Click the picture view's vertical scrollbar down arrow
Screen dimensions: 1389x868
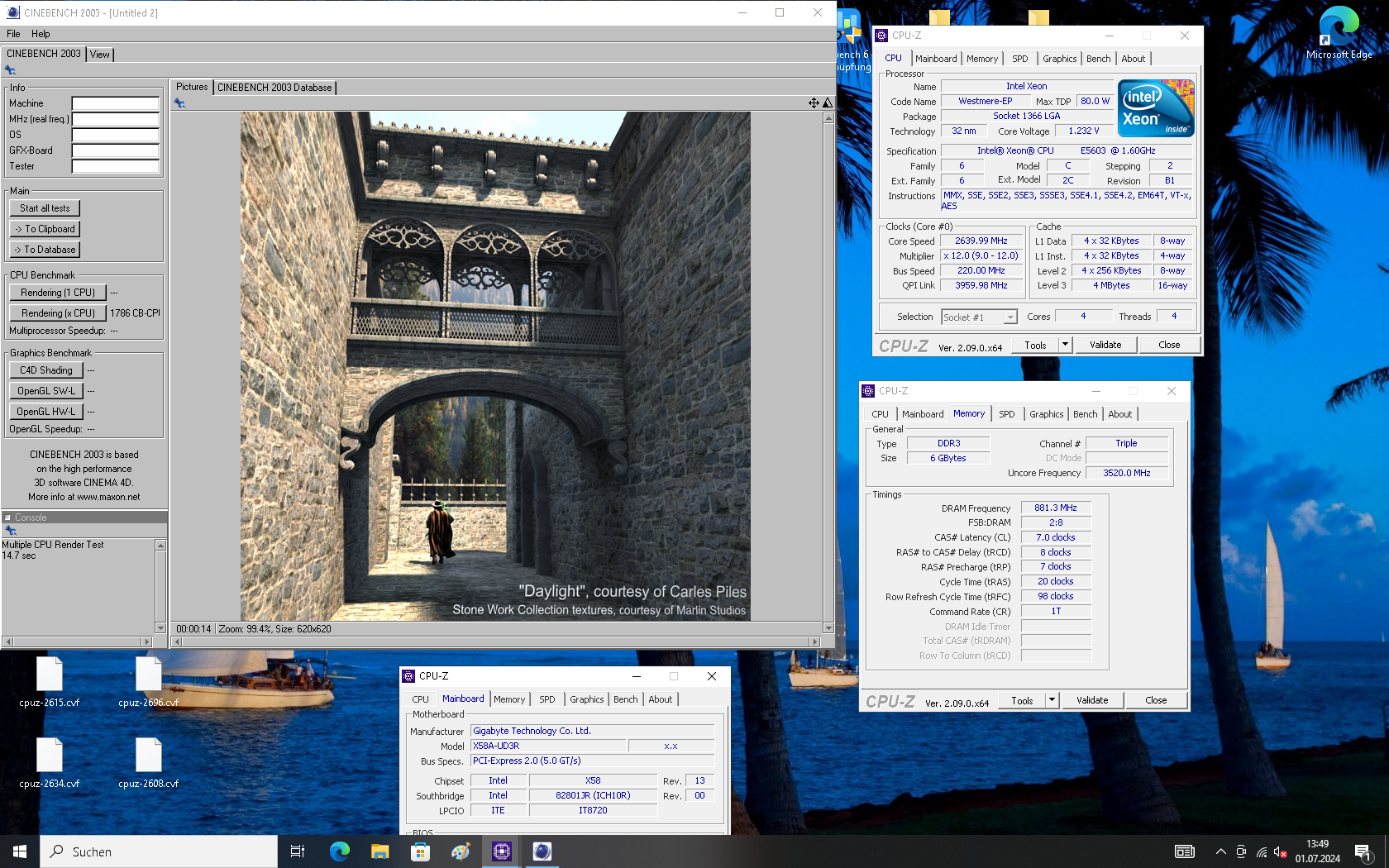(x=828, y=628)
